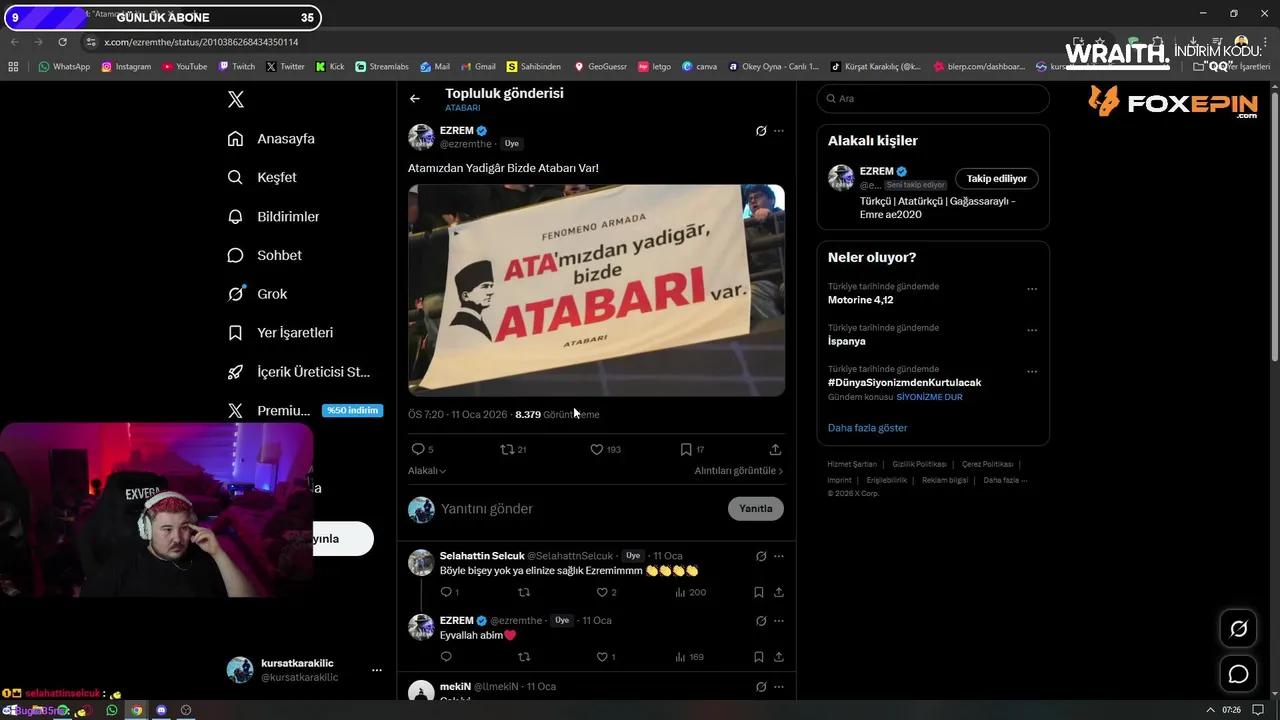Open the reply icon on the main post

coord(418,450)
